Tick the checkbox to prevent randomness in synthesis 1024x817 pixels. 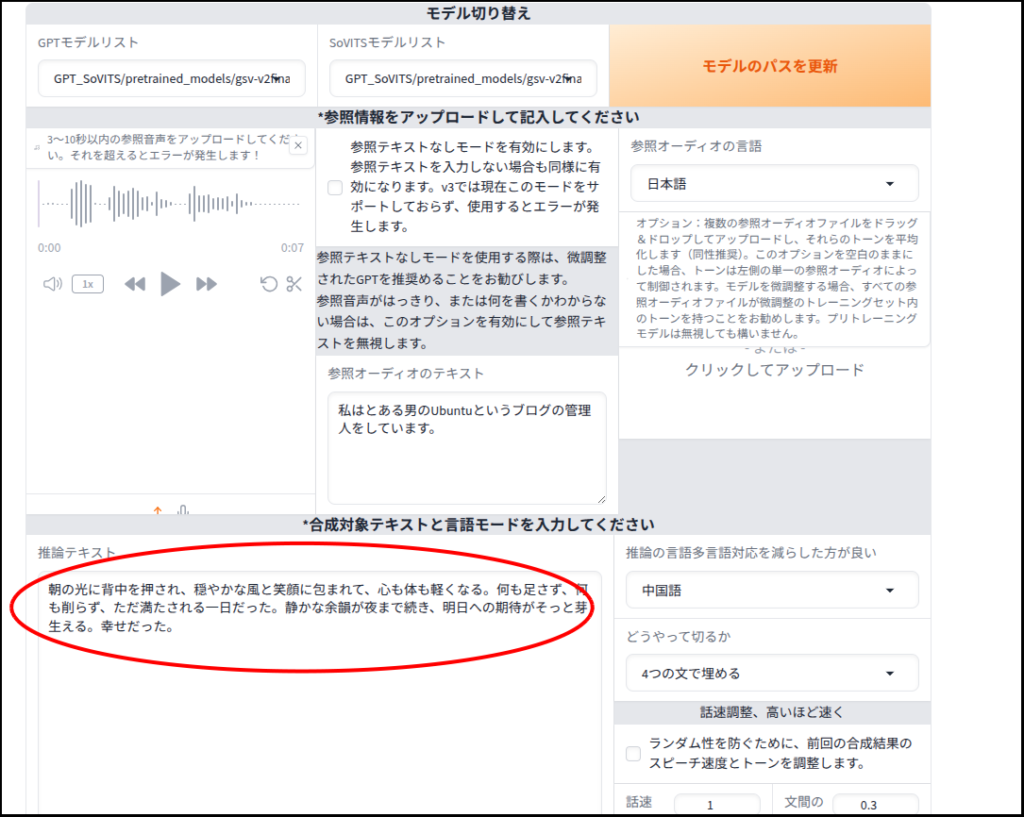(x=633, y=753)
